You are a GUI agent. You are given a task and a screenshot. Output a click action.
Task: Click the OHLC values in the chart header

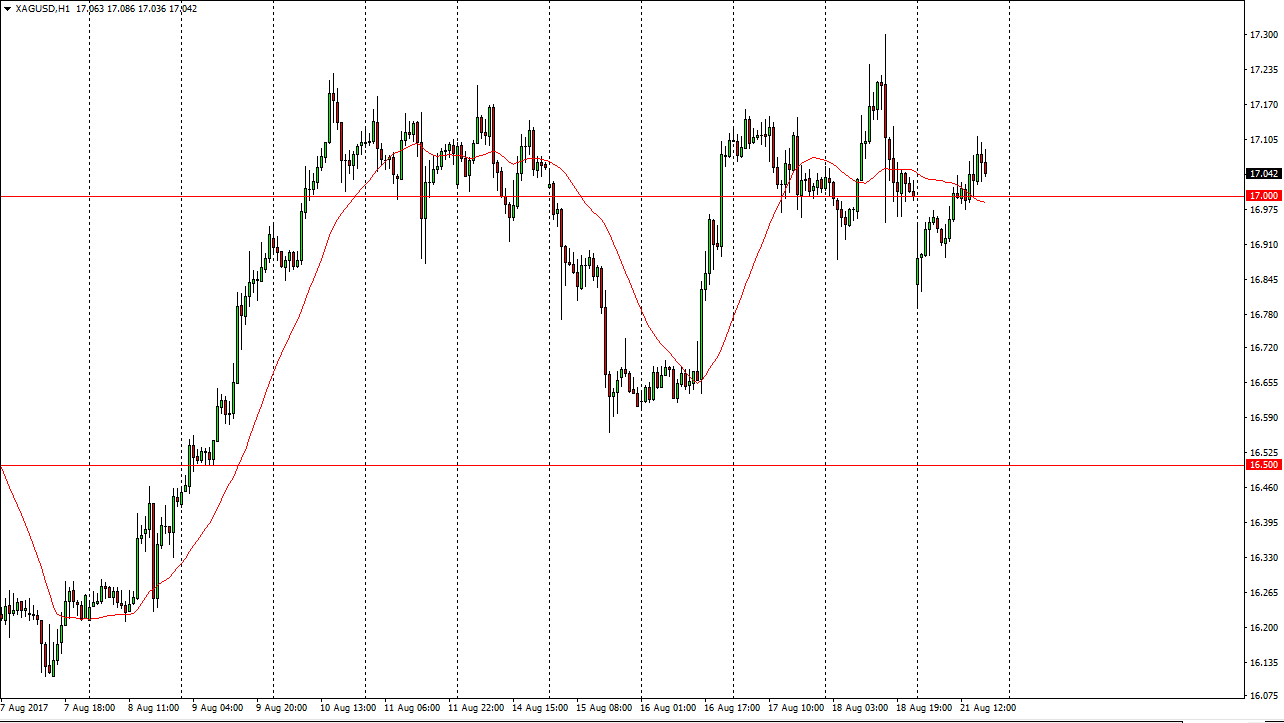(x=137, y=9)
